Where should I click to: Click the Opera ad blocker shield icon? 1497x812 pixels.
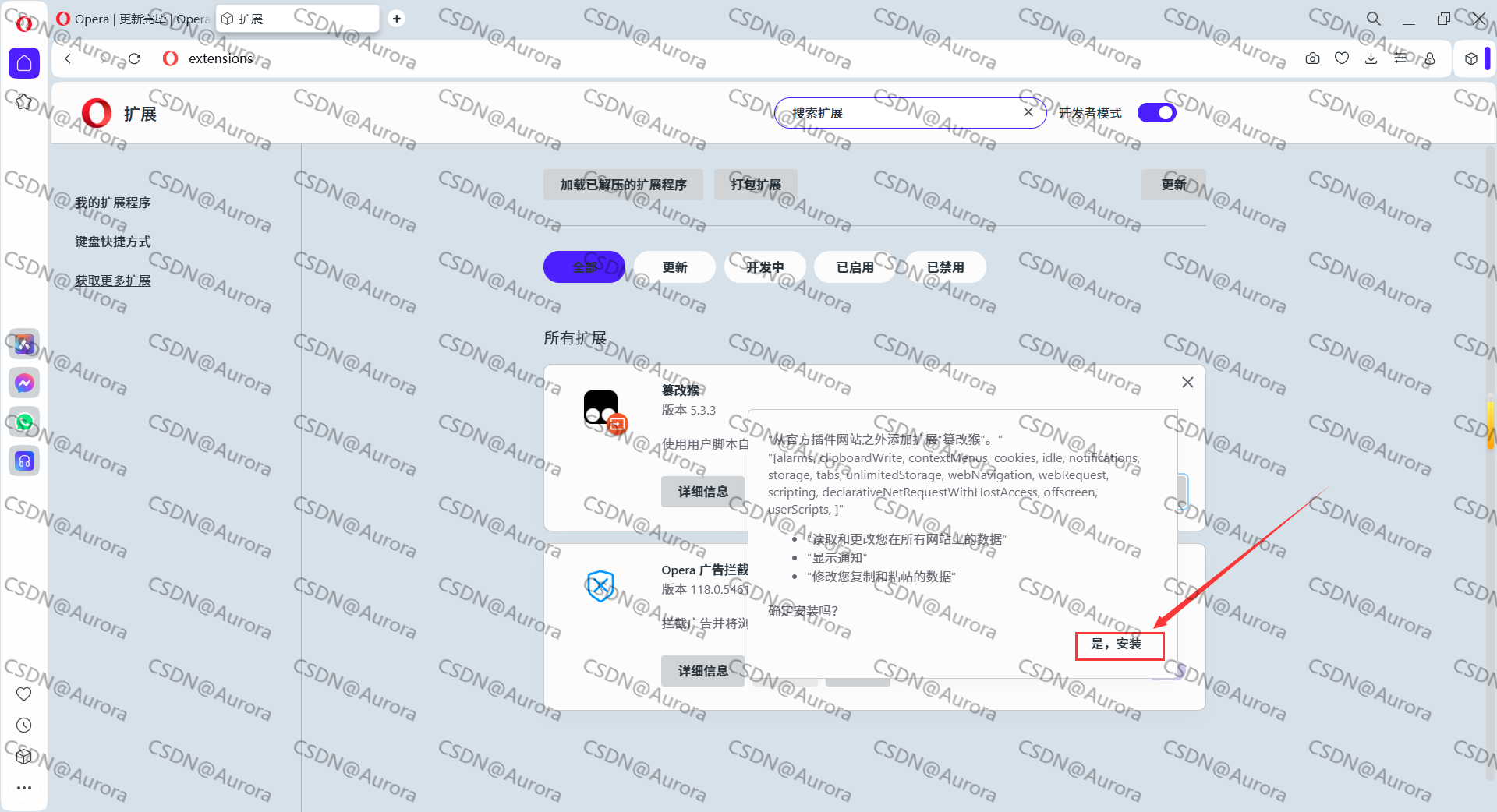(x=600, y=586)
